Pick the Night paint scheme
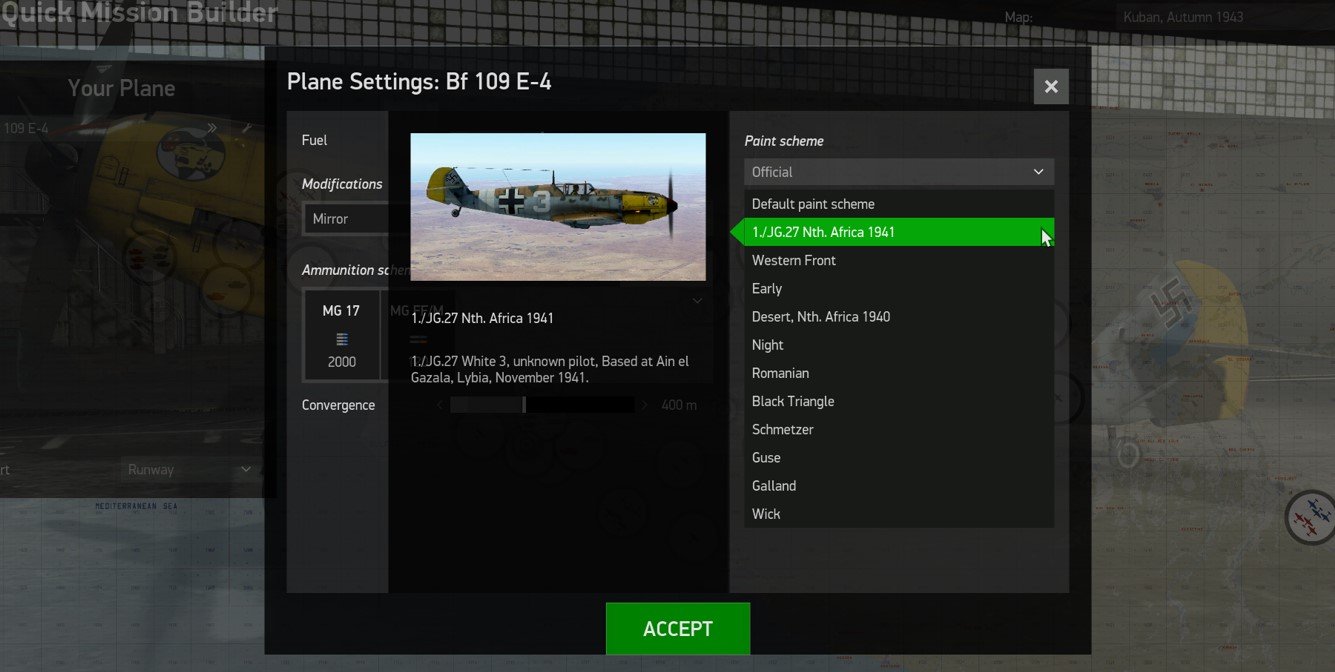The height and width of the screenshot is (672, 1335). pyautogui.click(x=899, y=345)
